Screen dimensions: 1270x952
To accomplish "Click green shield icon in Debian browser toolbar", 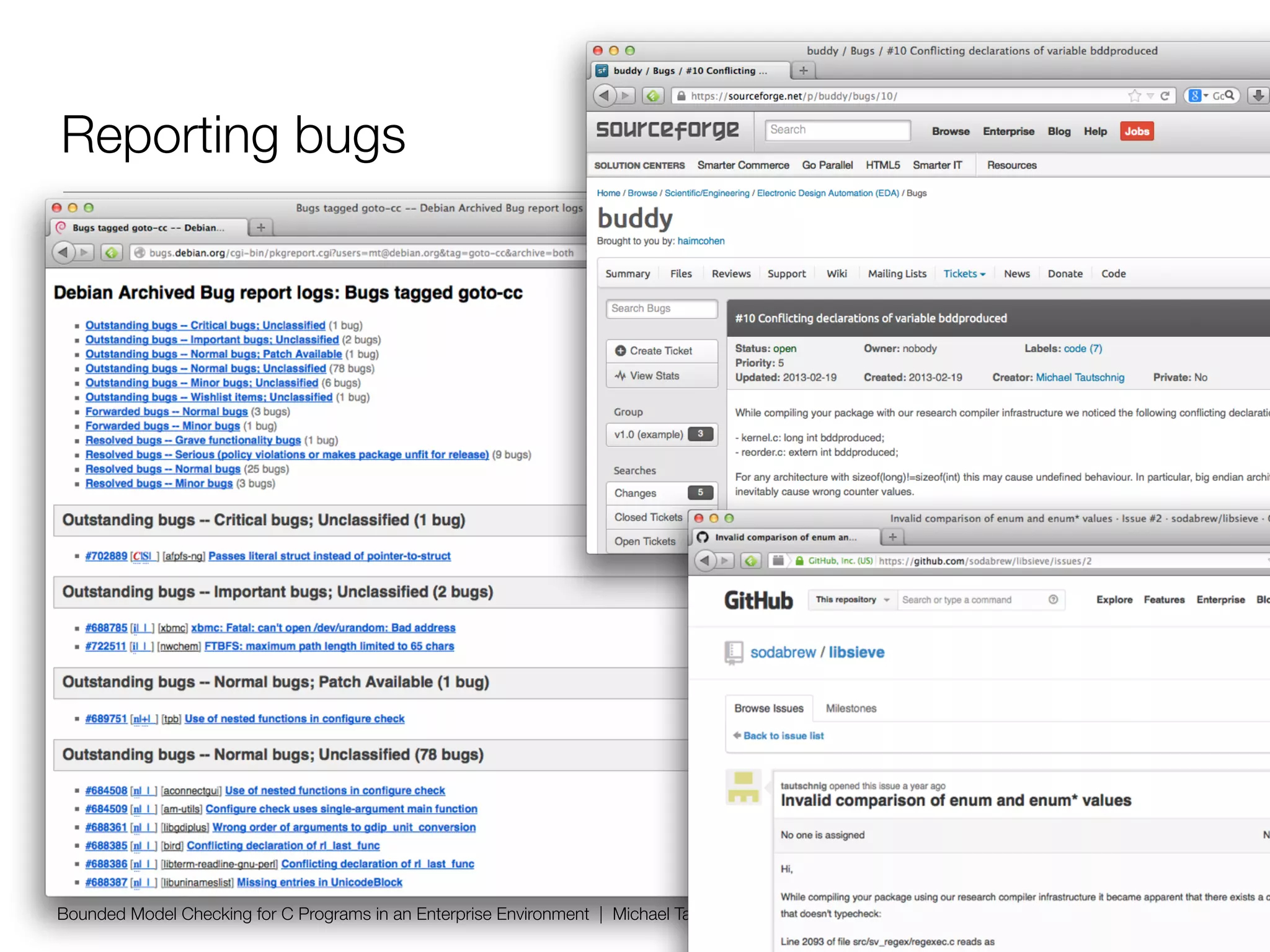I will click(111, 252).
